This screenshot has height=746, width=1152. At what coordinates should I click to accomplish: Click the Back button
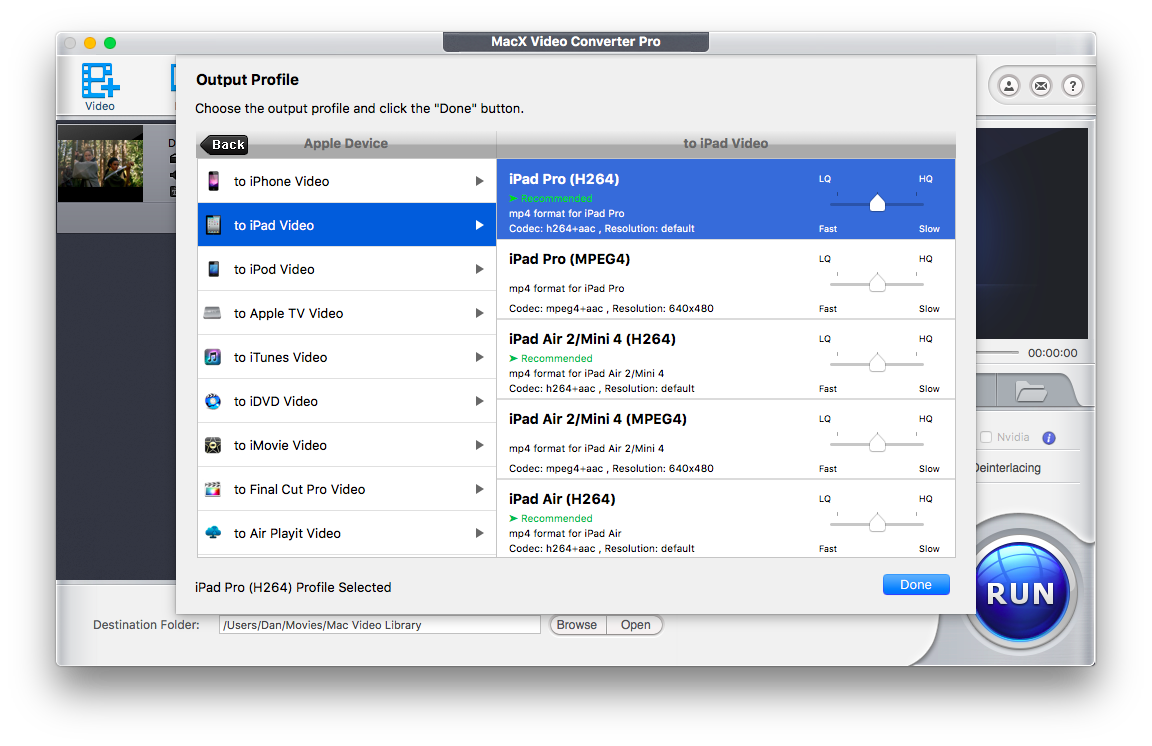point(224,145)
